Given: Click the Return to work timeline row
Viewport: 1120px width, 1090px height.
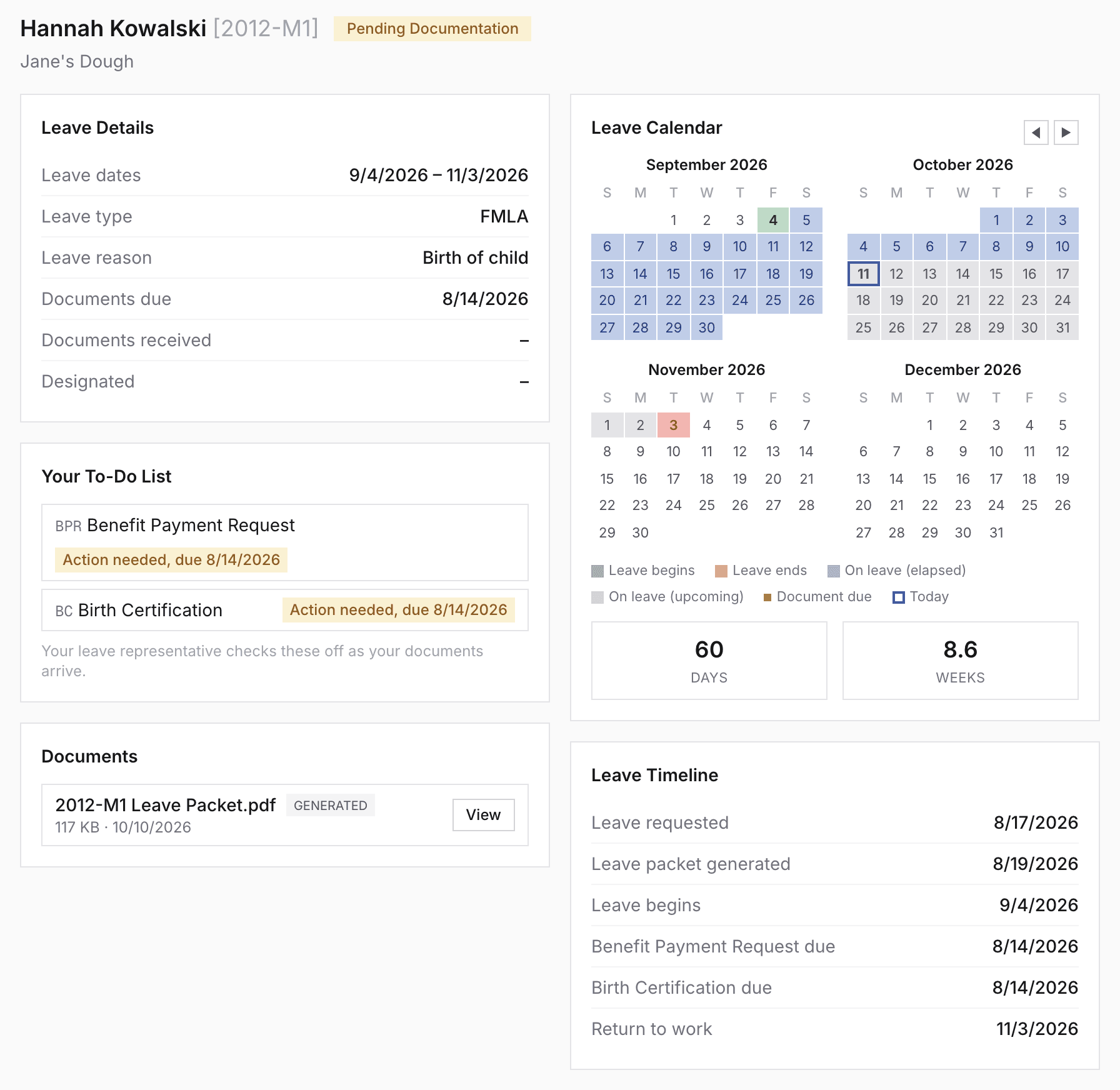Looking at the screenshot, I should (x=834, y=1029).
